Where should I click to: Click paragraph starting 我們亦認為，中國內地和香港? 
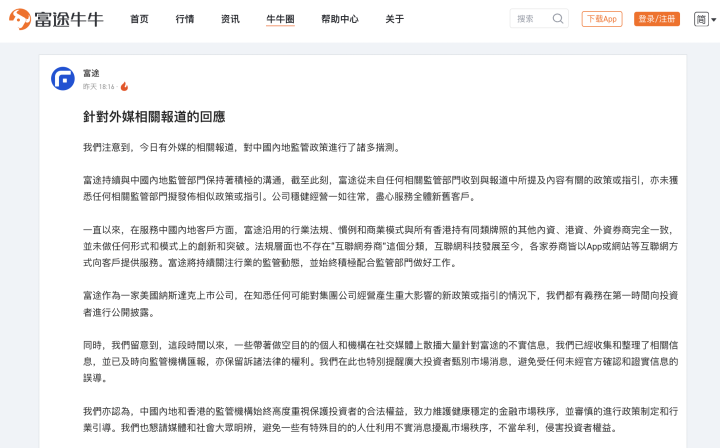pyautogui.click(x=381, y=420)
